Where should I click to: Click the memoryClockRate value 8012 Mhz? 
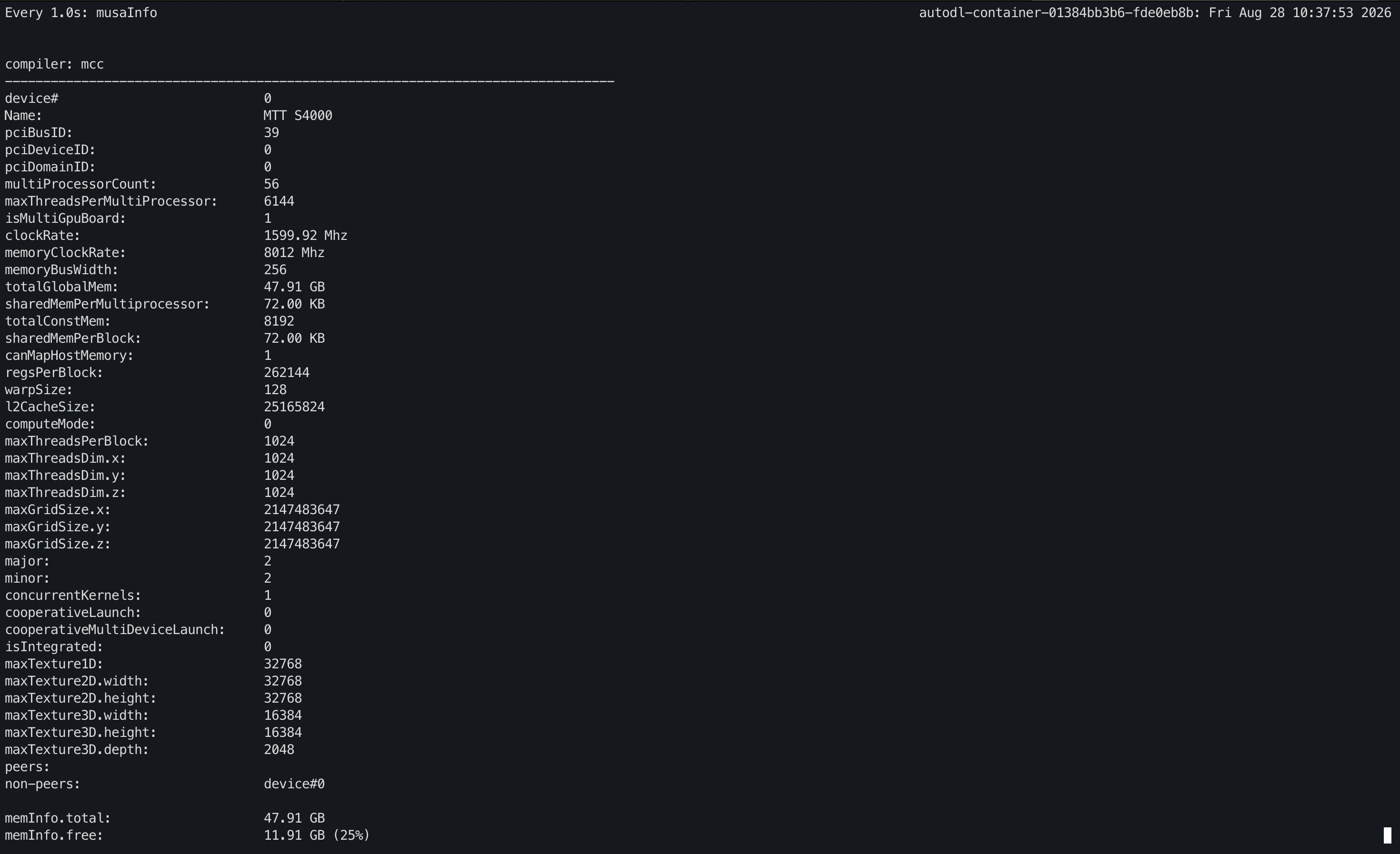pos(294,253)
